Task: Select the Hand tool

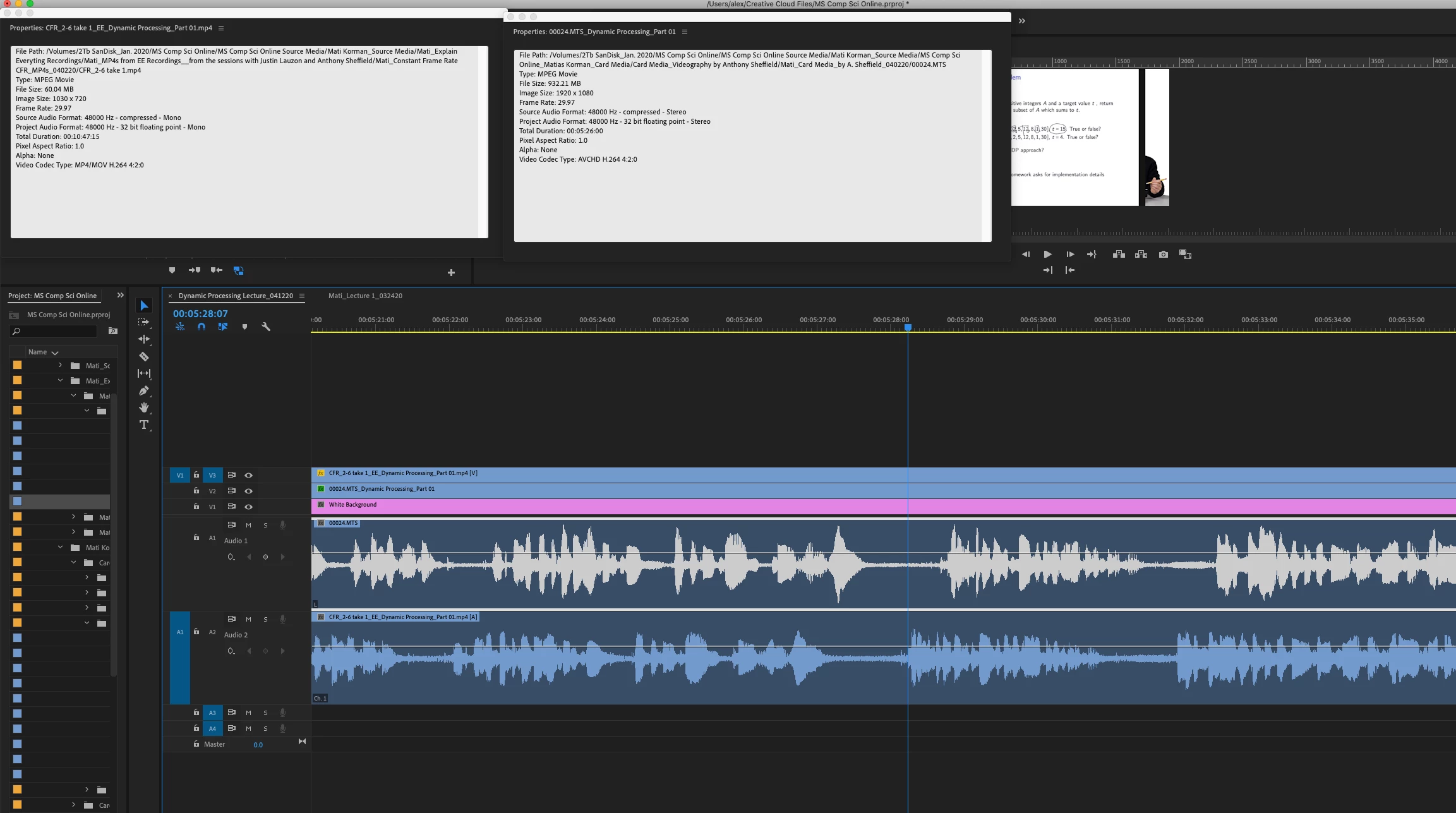Action: pyautogui.click(x=144, y=407)
